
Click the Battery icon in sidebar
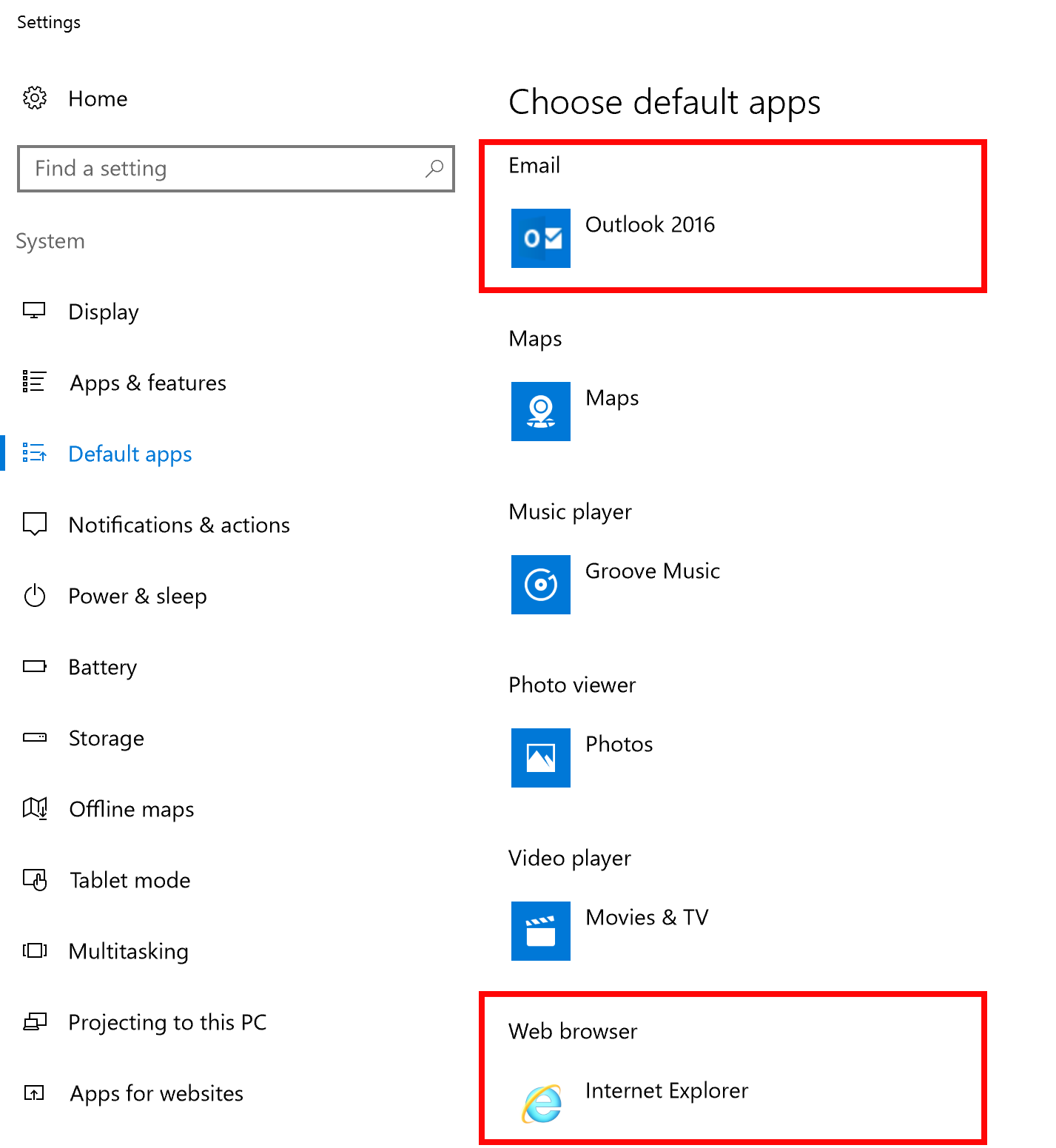[34, 666]
